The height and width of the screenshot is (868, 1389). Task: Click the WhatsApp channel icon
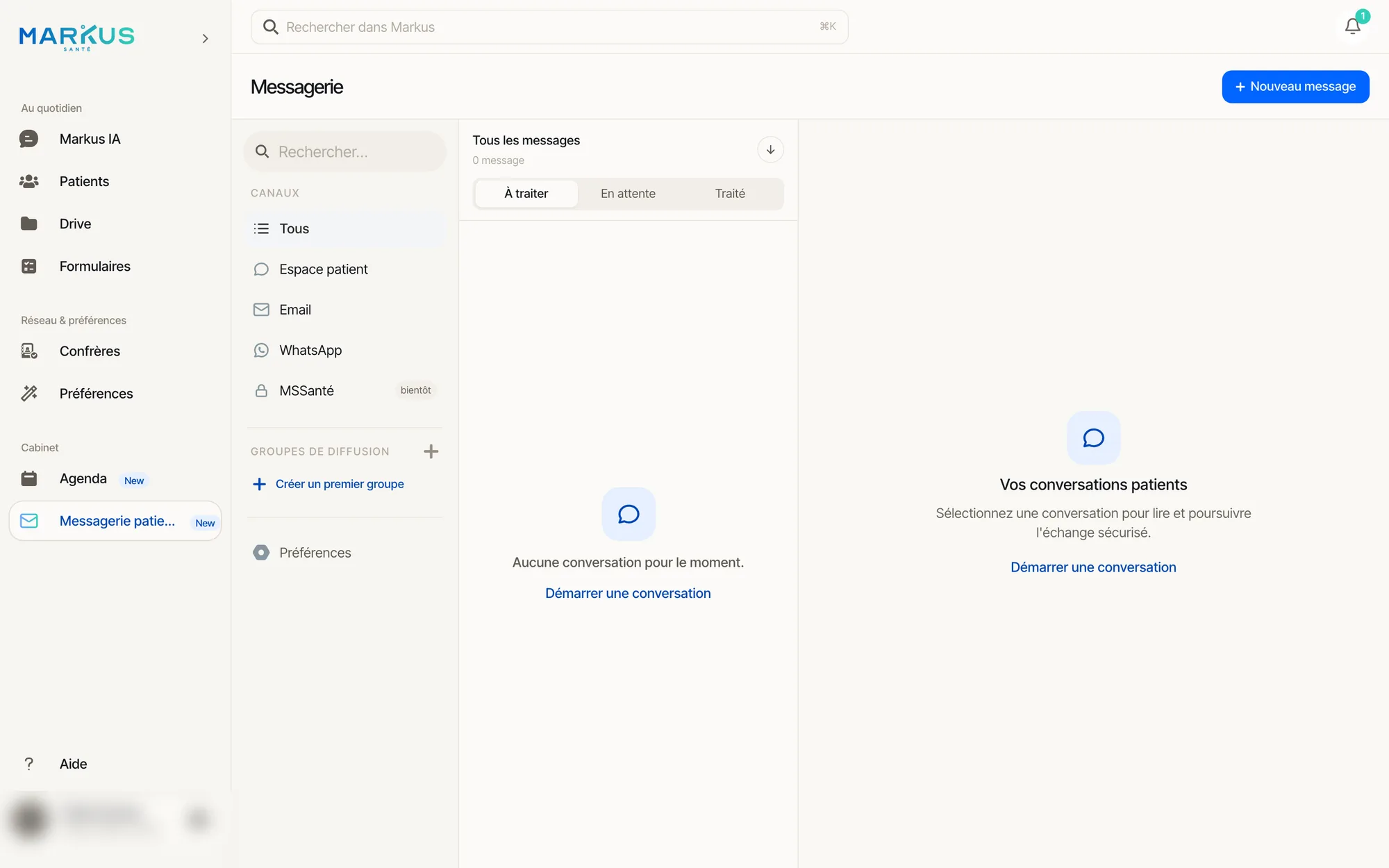coord(261,350)
